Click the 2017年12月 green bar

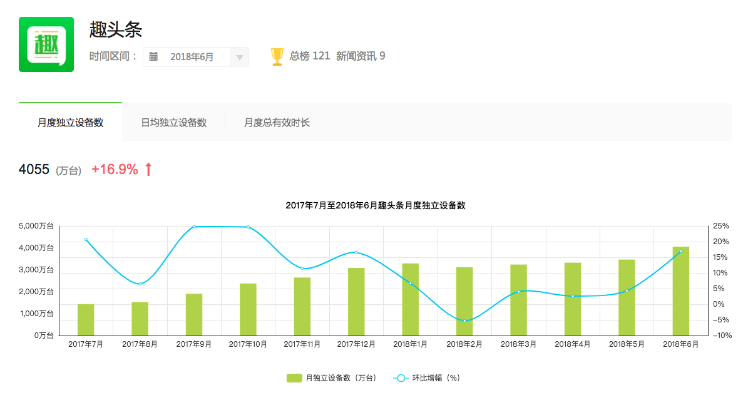coord(356,302)
